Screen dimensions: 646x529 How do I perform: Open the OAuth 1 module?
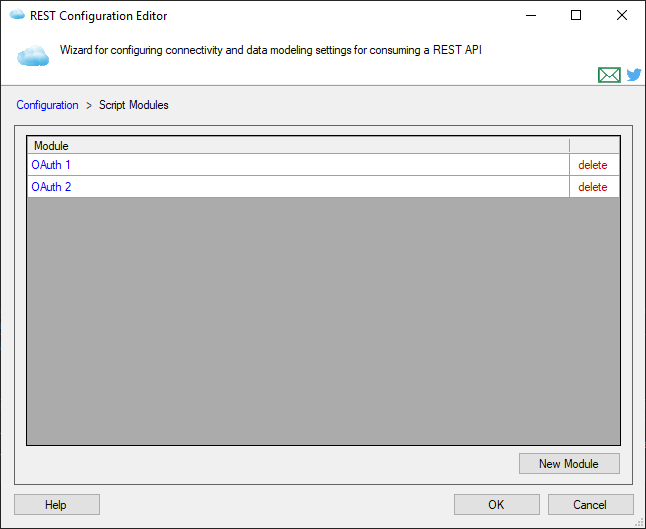[51, 165]
